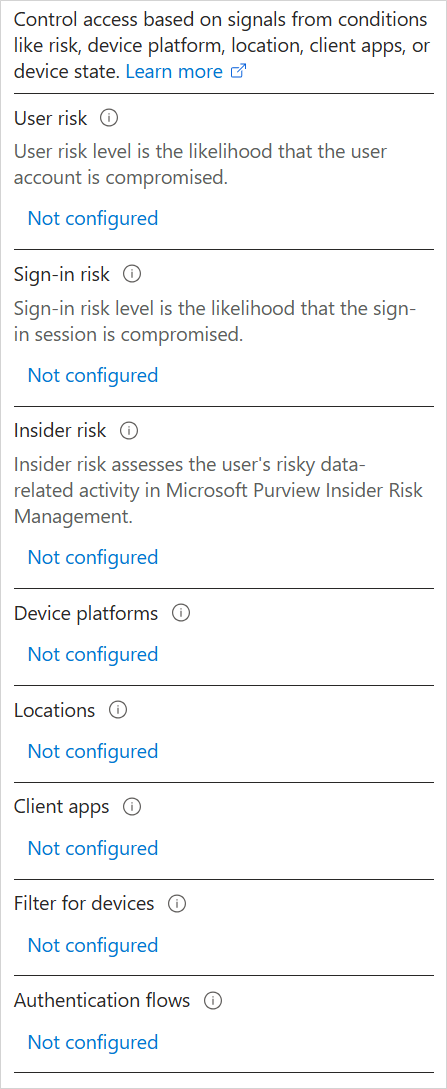Click the external link icon after Learn more
This screenshot has width=447, height=1089.
click(x=237, y=72)
